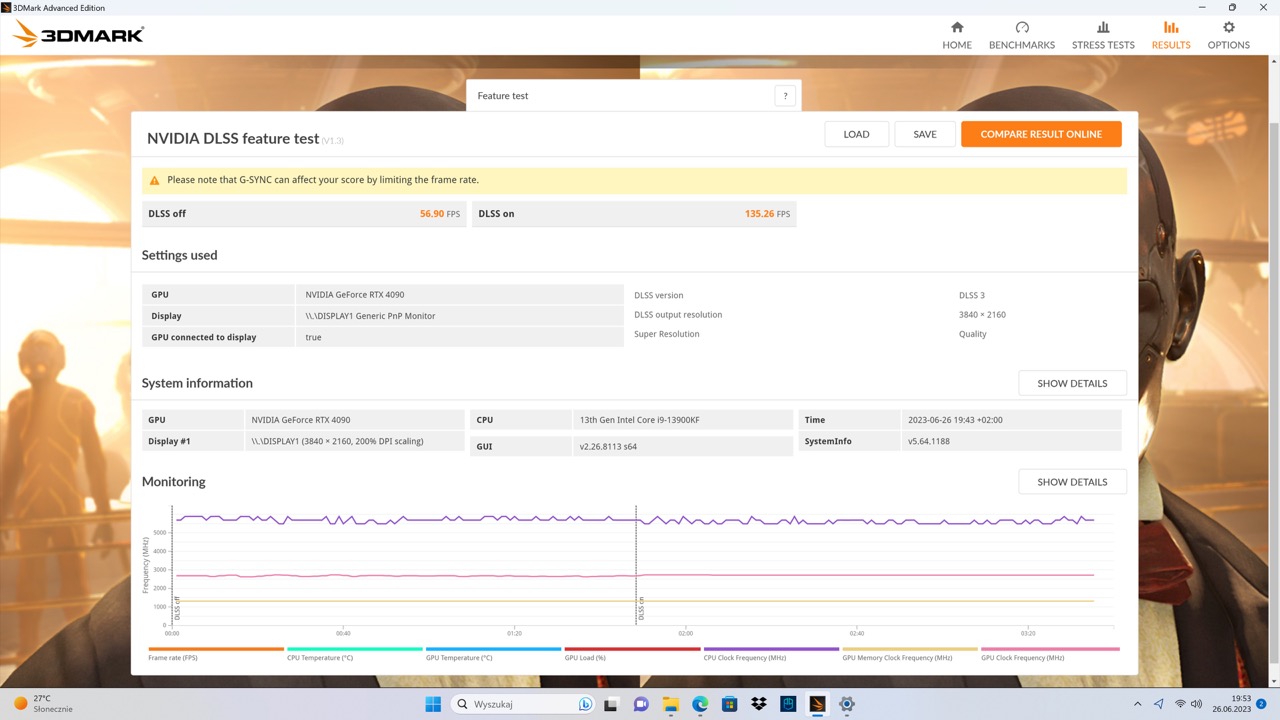The image size is (1280, 720).
Task: Toggle the GPU Memory Clock Frequency legend swatch
Action: tap(910, 649)
